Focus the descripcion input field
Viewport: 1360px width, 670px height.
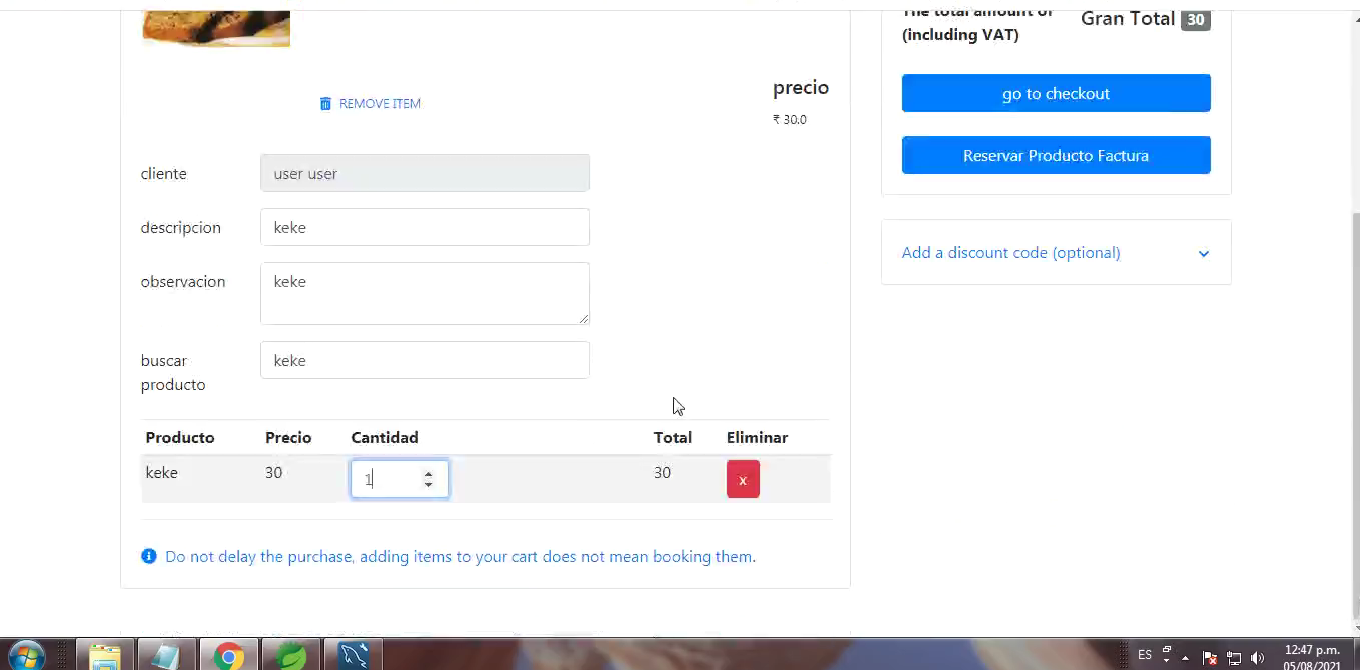(425, 227)
